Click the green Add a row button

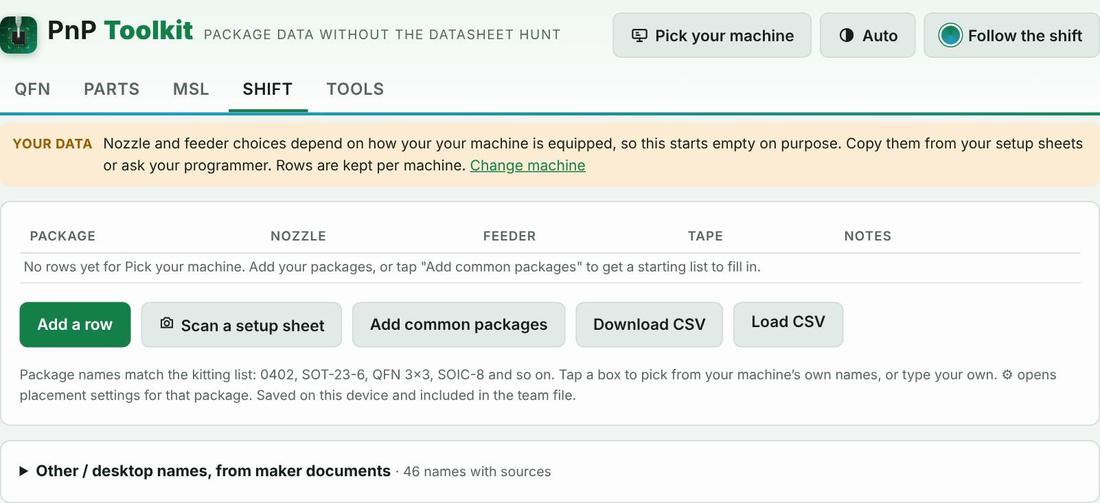tap(75, 324)
